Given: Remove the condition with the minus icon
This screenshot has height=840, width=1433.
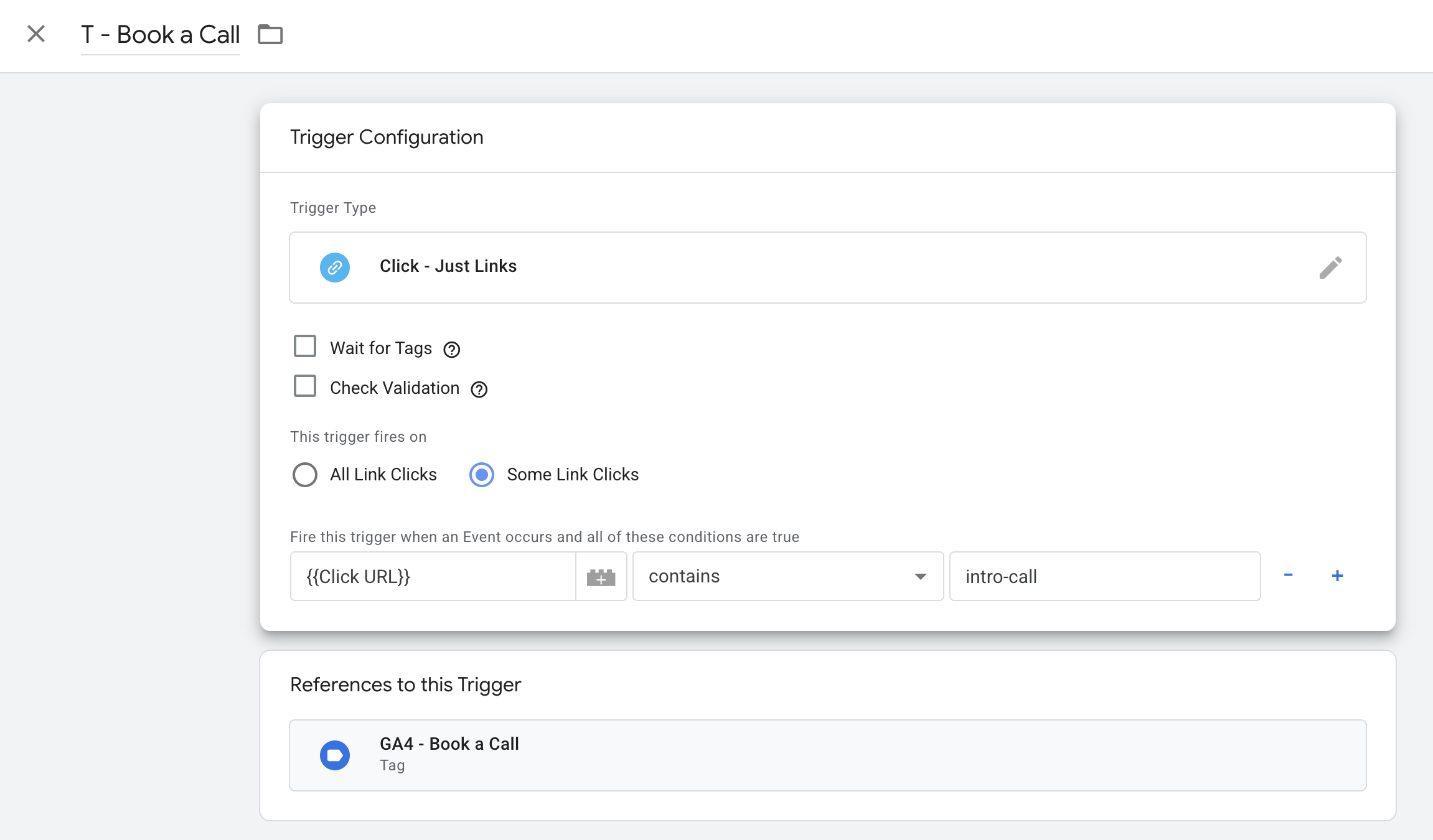Looking at the screenshot, I should [1289, 575].
